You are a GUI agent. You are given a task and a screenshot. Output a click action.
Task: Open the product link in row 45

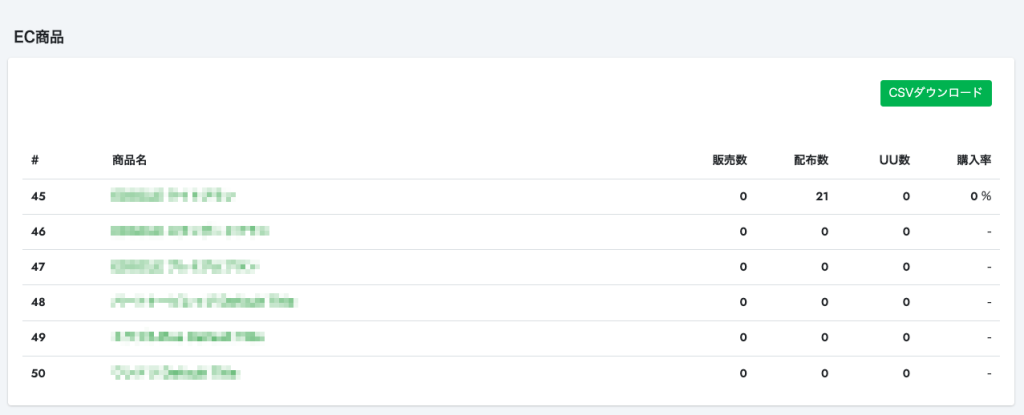click(x=173, y=195)
